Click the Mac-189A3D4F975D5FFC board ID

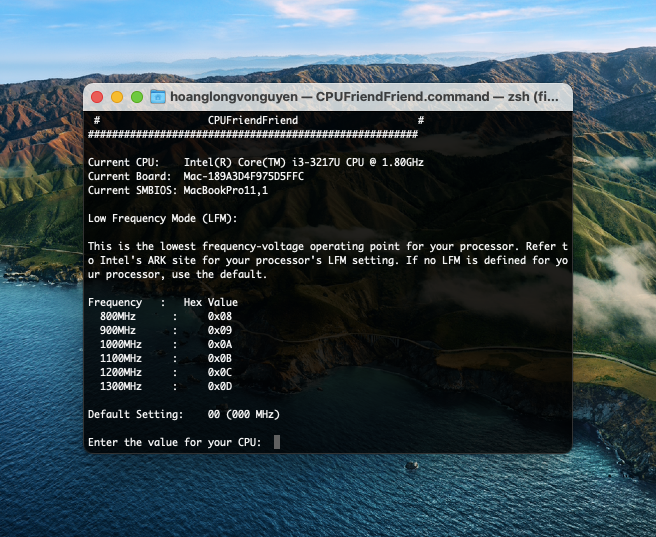tap(243, 176)
